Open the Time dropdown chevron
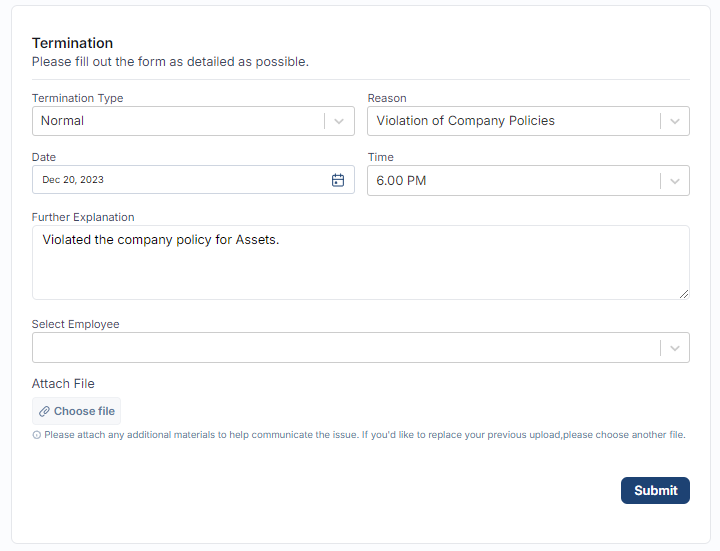 click(675, 181)
